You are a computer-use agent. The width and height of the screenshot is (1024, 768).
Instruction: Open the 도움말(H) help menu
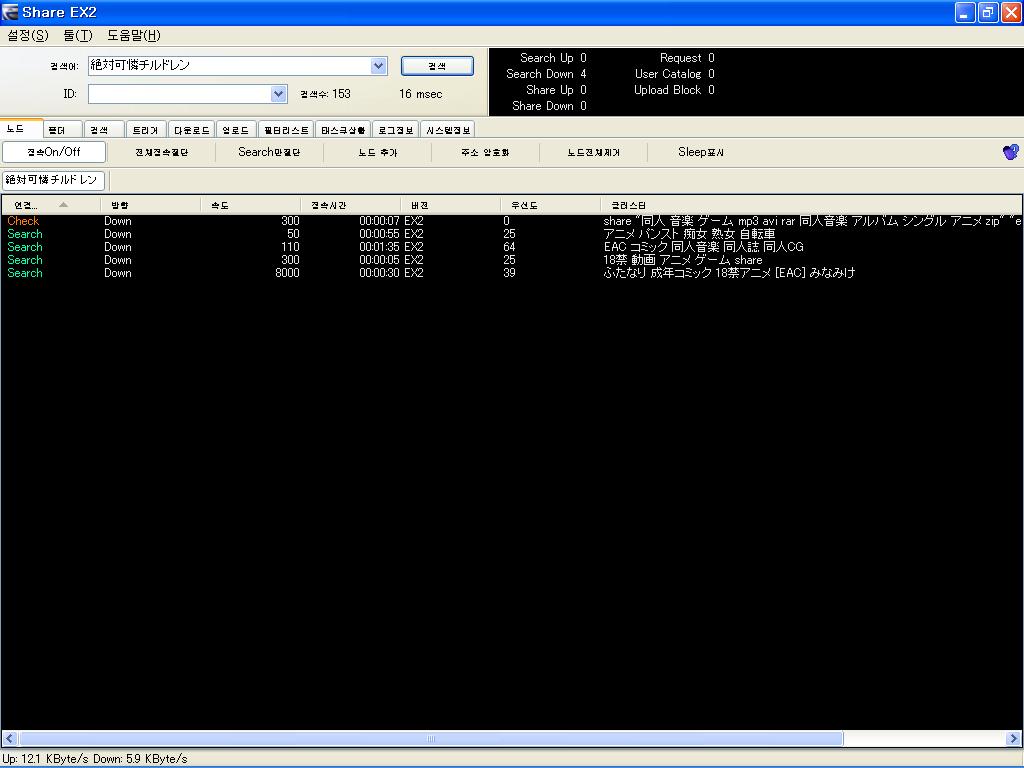pos(134,35)
